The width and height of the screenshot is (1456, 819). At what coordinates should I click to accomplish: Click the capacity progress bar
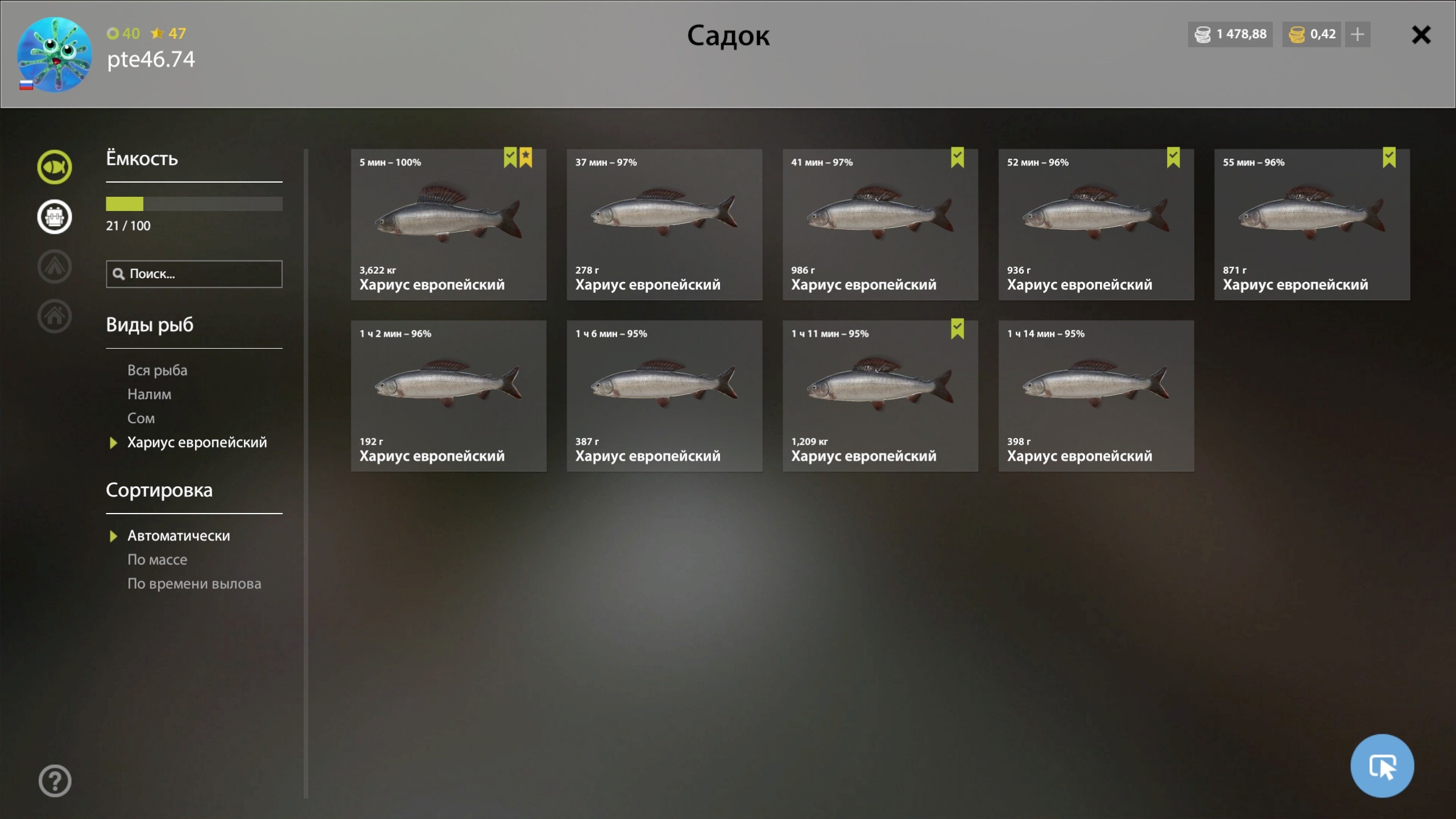point(194,204)
